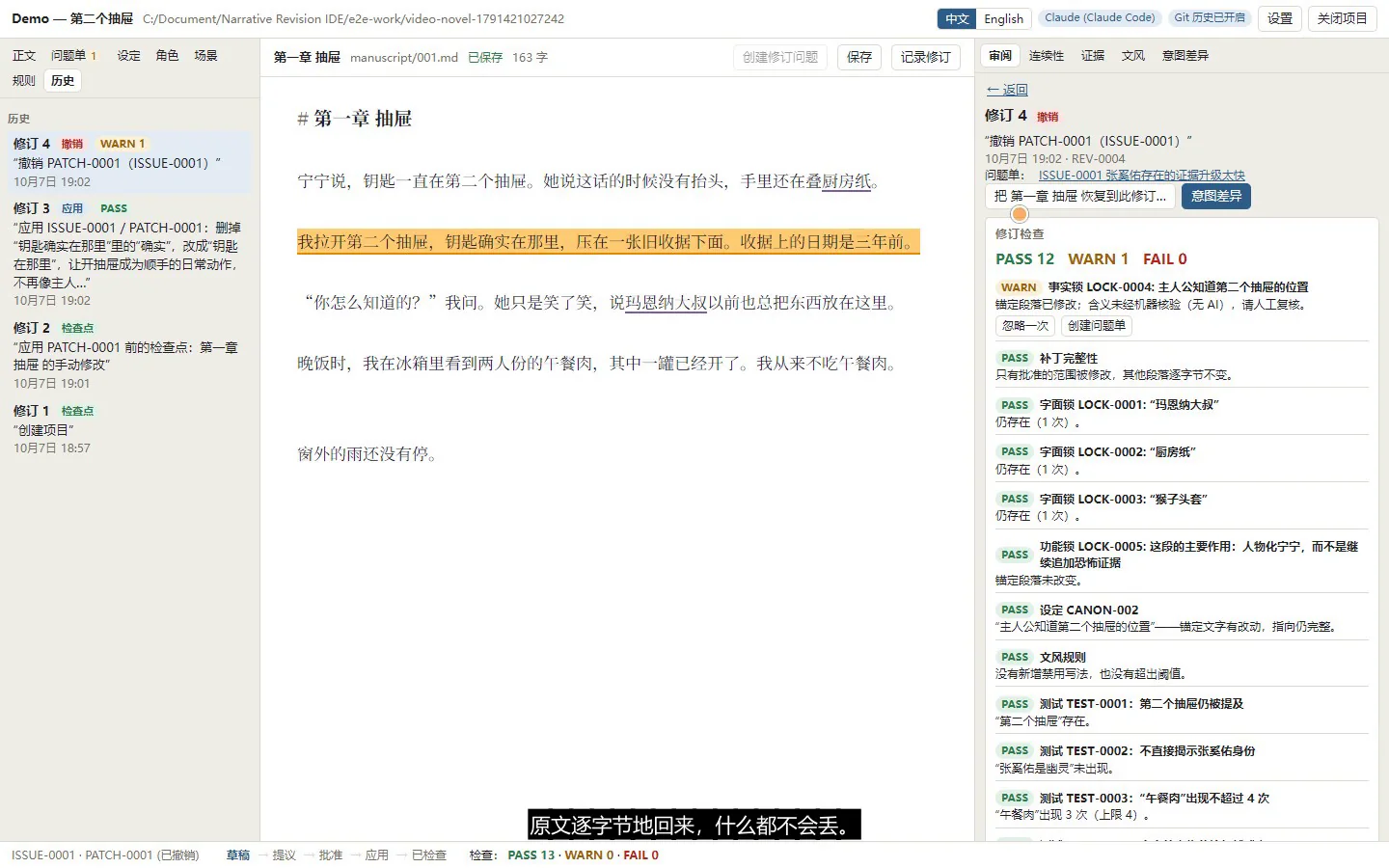
Task: Select 修订 1 创建项目 history entry
Action: click(129, 428)
